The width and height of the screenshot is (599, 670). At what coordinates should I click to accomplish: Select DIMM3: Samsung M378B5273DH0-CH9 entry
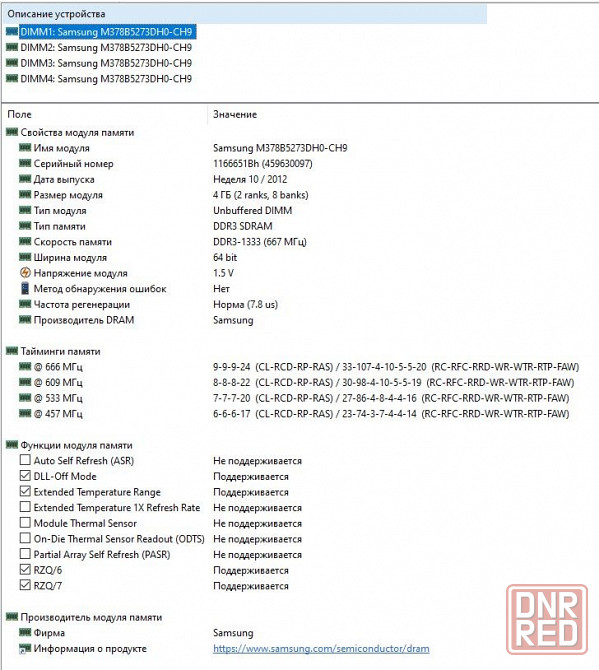pos(106,63)
